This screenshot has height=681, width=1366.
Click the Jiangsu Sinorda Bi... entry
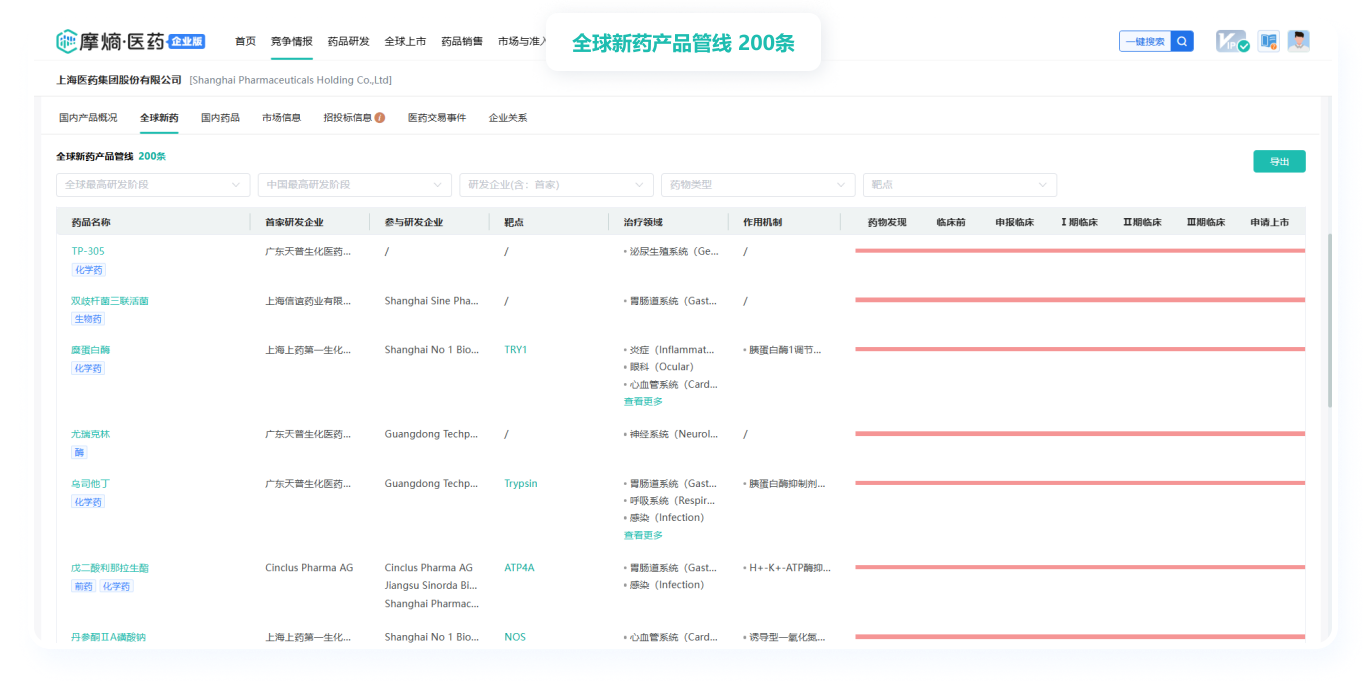(x=431, y=585)
